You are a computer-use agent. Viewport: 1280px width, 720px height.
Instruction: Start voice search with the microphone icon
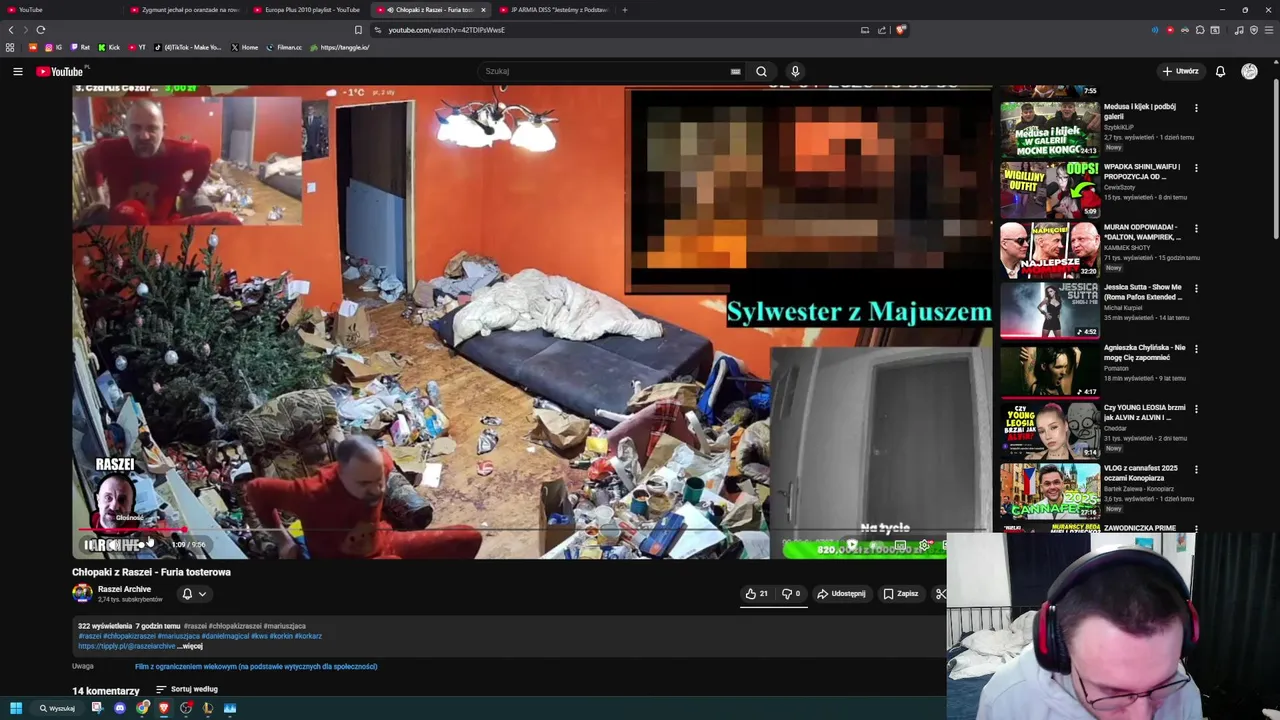pyautogui.click(x=795, y=72)
